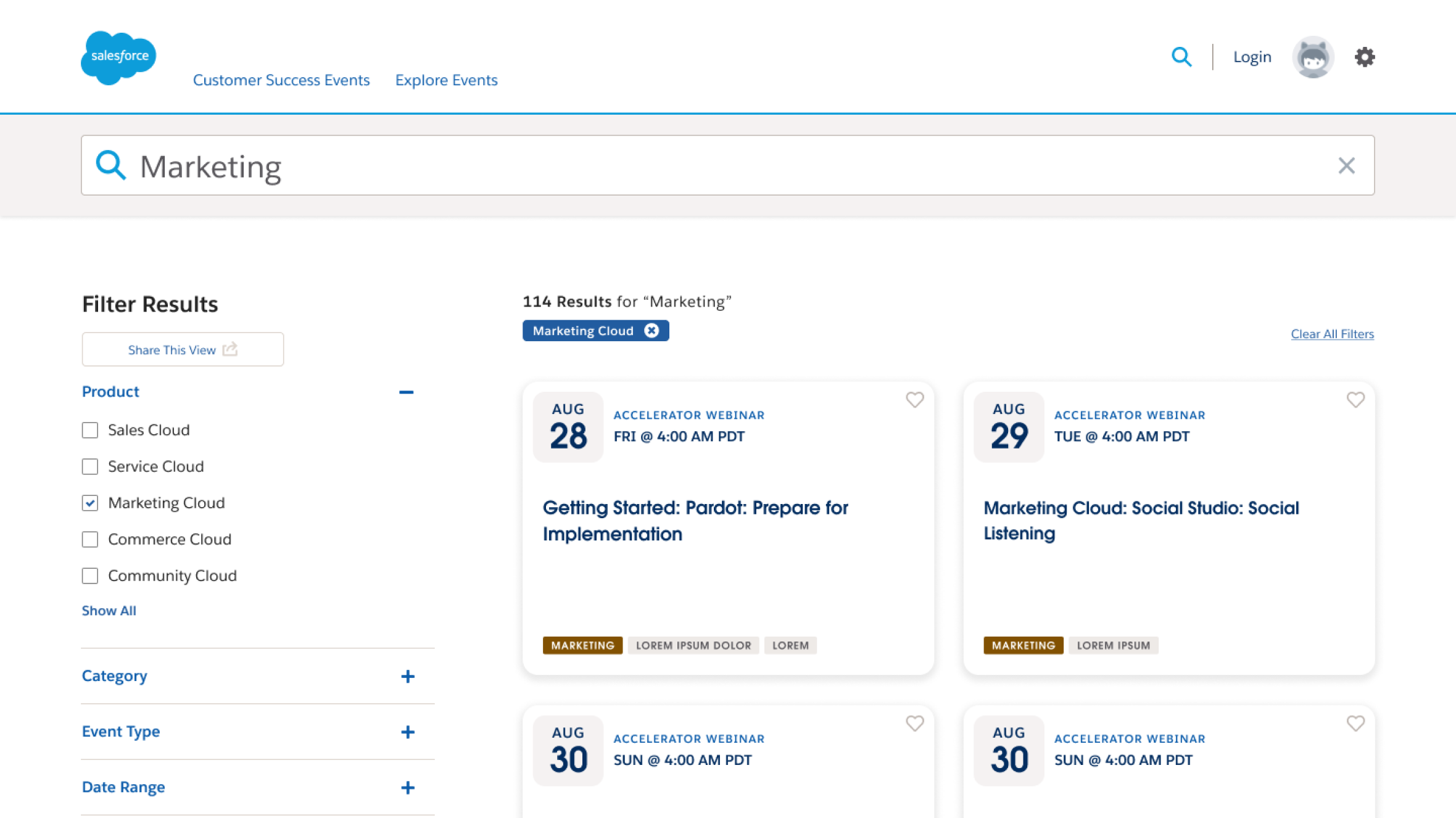Click the Salesforce cloud logo
The image size is (1456, 818).
[118, 57]
